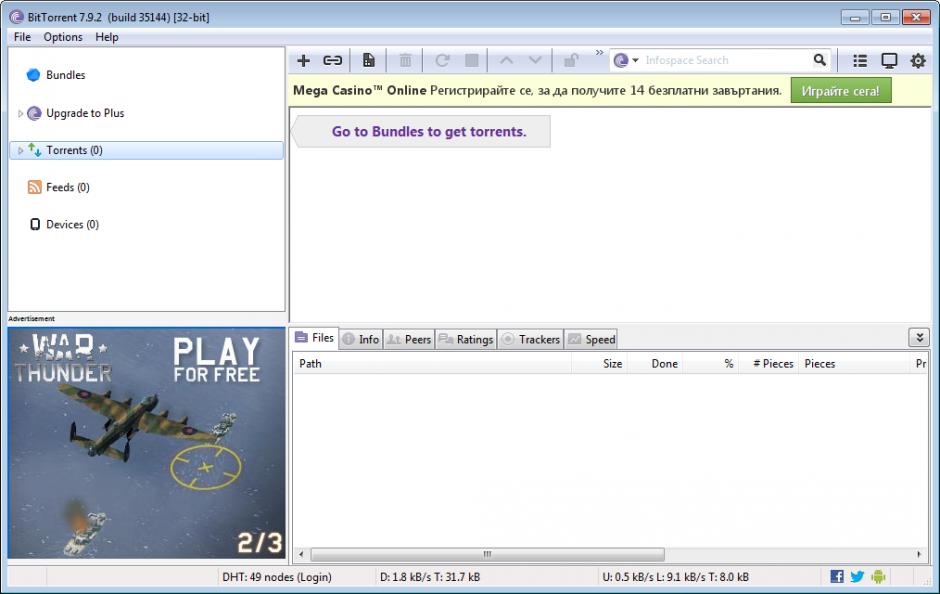Click download speed D: 1.8 kB/s status

click(430, 577)
